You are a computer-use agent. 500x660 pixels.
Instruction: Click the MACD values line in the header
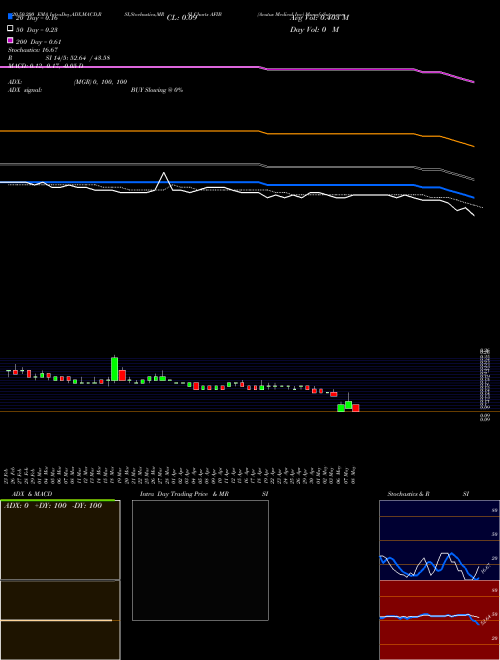point(45,66)
